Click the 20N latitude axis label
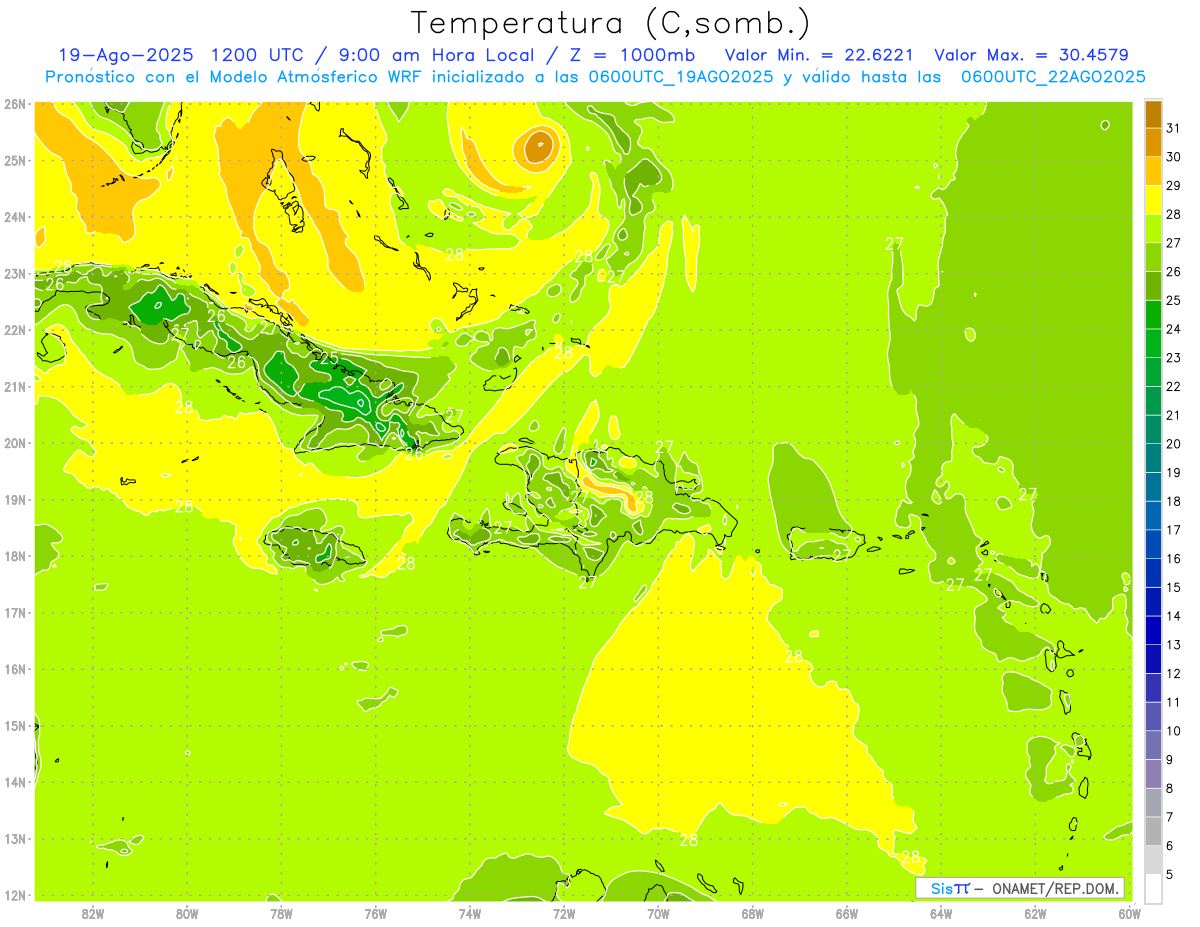Image resolution: width=1200 pixels, height=927 pixels. pyautogui.click(x=14, y=443)
